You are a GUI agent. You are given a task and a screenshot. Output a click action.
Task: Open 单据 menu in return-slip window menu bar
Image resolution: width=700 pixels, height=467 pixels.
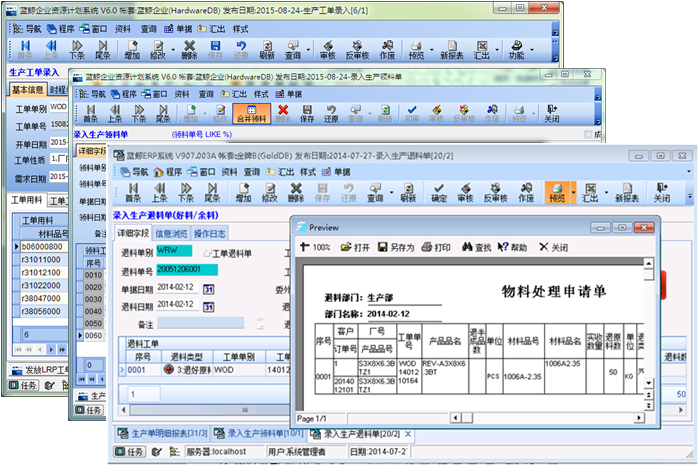[x=337, y=172]
